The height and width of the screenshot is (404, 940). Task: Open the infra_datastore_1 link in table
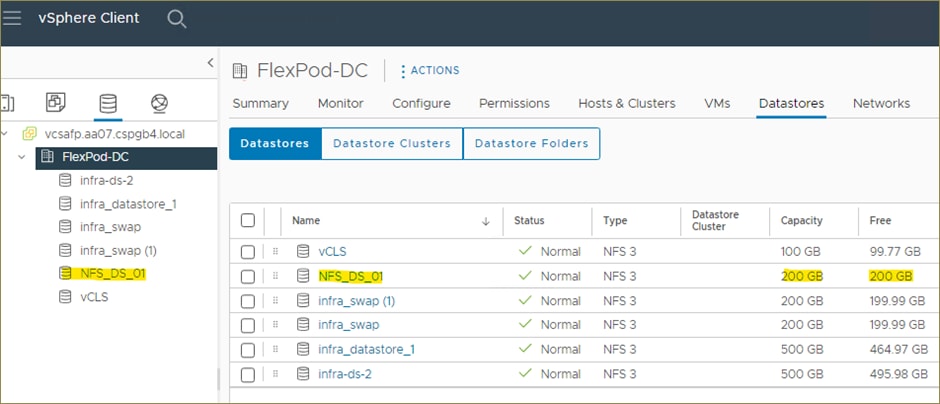(x=366, y=349)
